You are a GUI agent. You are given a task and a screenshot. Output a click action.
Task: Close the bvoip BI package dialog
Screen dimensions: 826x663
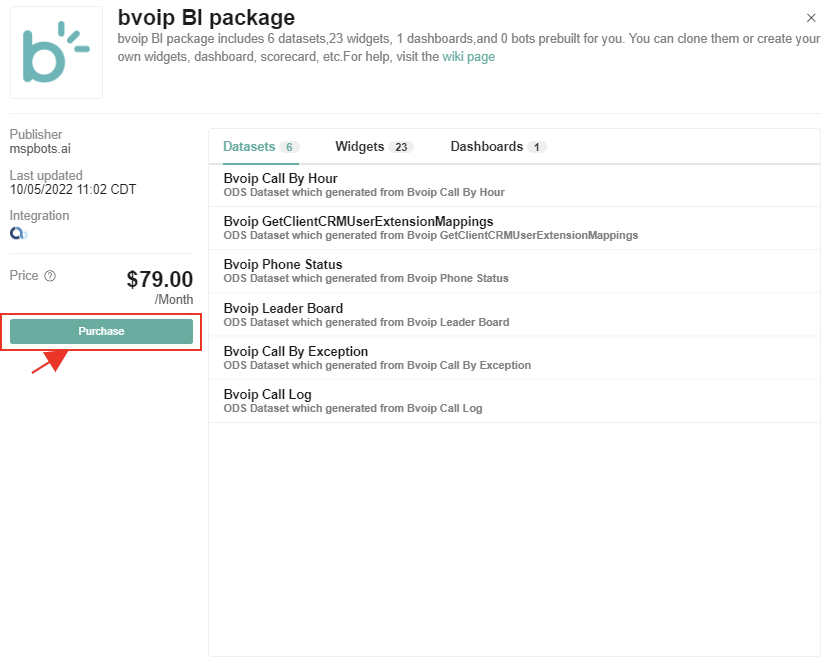click(810, 17)
